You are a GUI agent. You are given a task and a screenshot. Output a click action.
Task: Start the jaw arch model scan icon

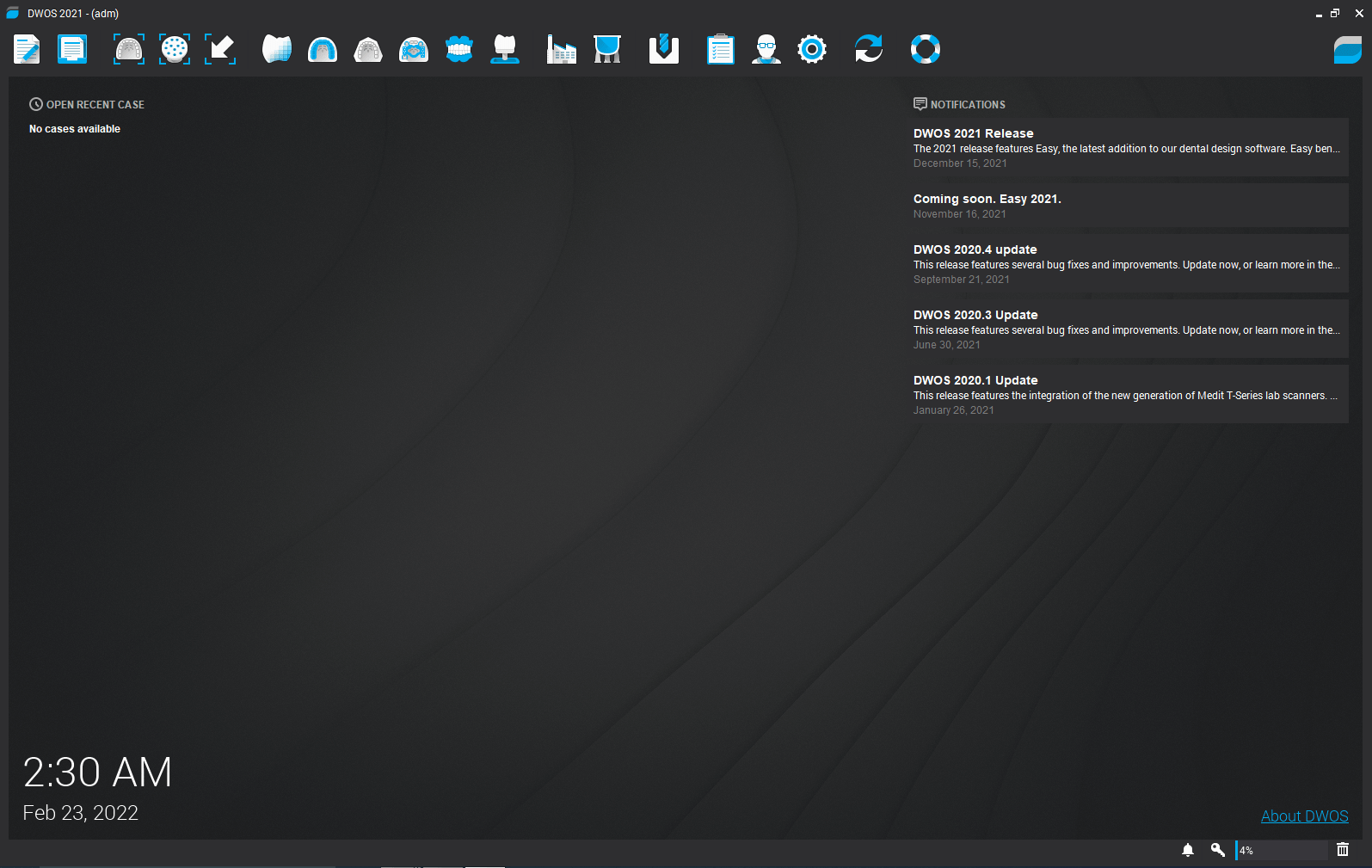(129, 49)
